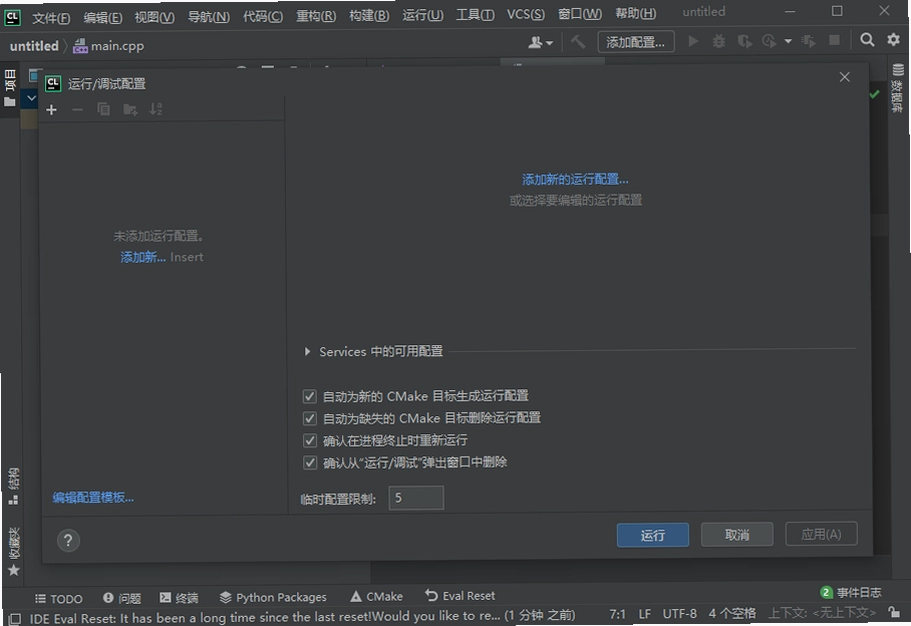911x626 pixels.
Task: Click the 应用(A) apply button
Action: coord(821,534)
